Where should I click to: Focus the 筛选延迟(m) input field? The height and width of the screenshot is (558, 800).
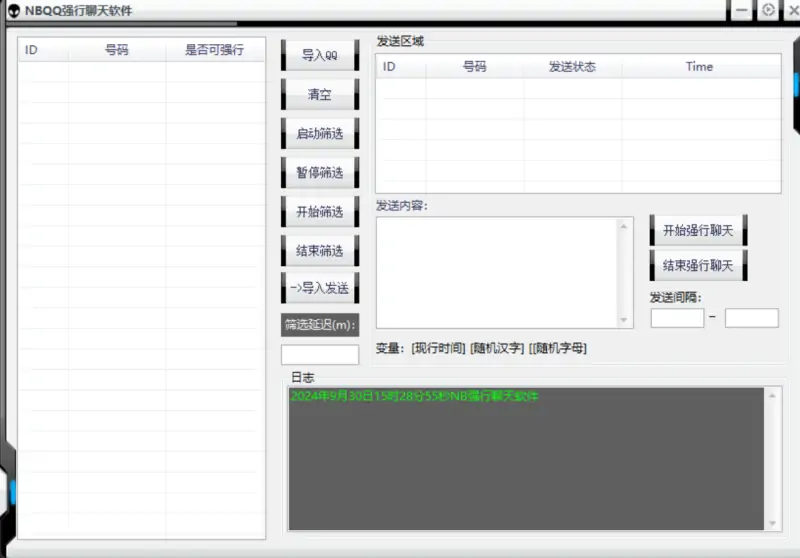[320, 354]
